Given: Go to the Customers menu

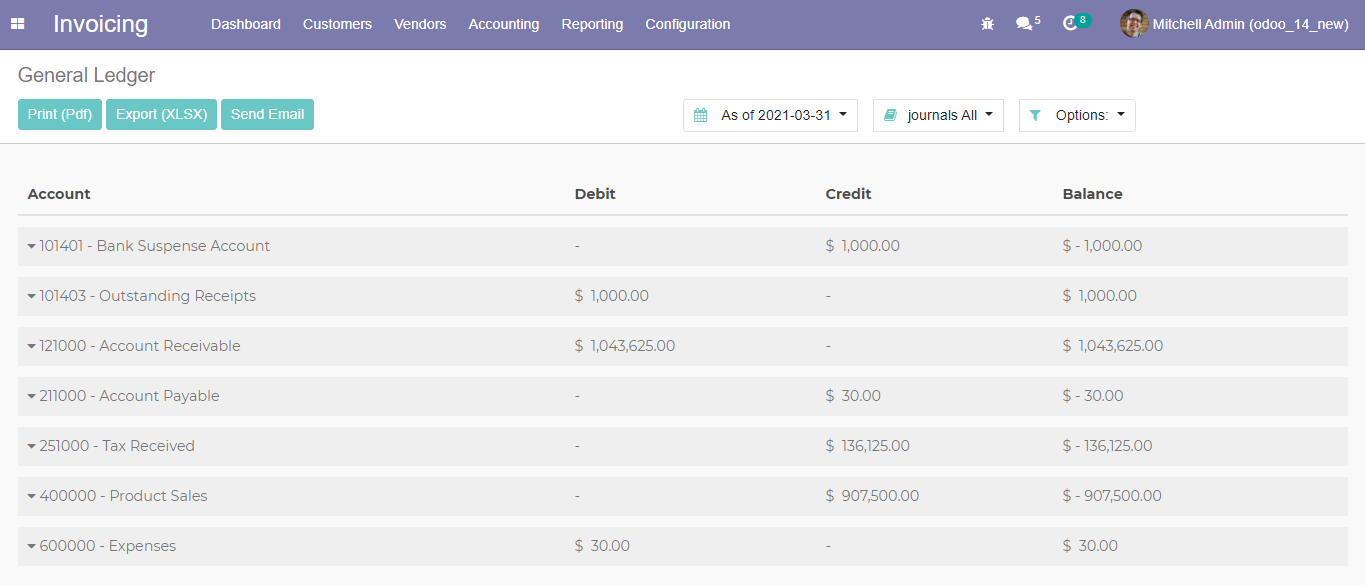Looking at the screenshot, I should click(x=337, y=24).
